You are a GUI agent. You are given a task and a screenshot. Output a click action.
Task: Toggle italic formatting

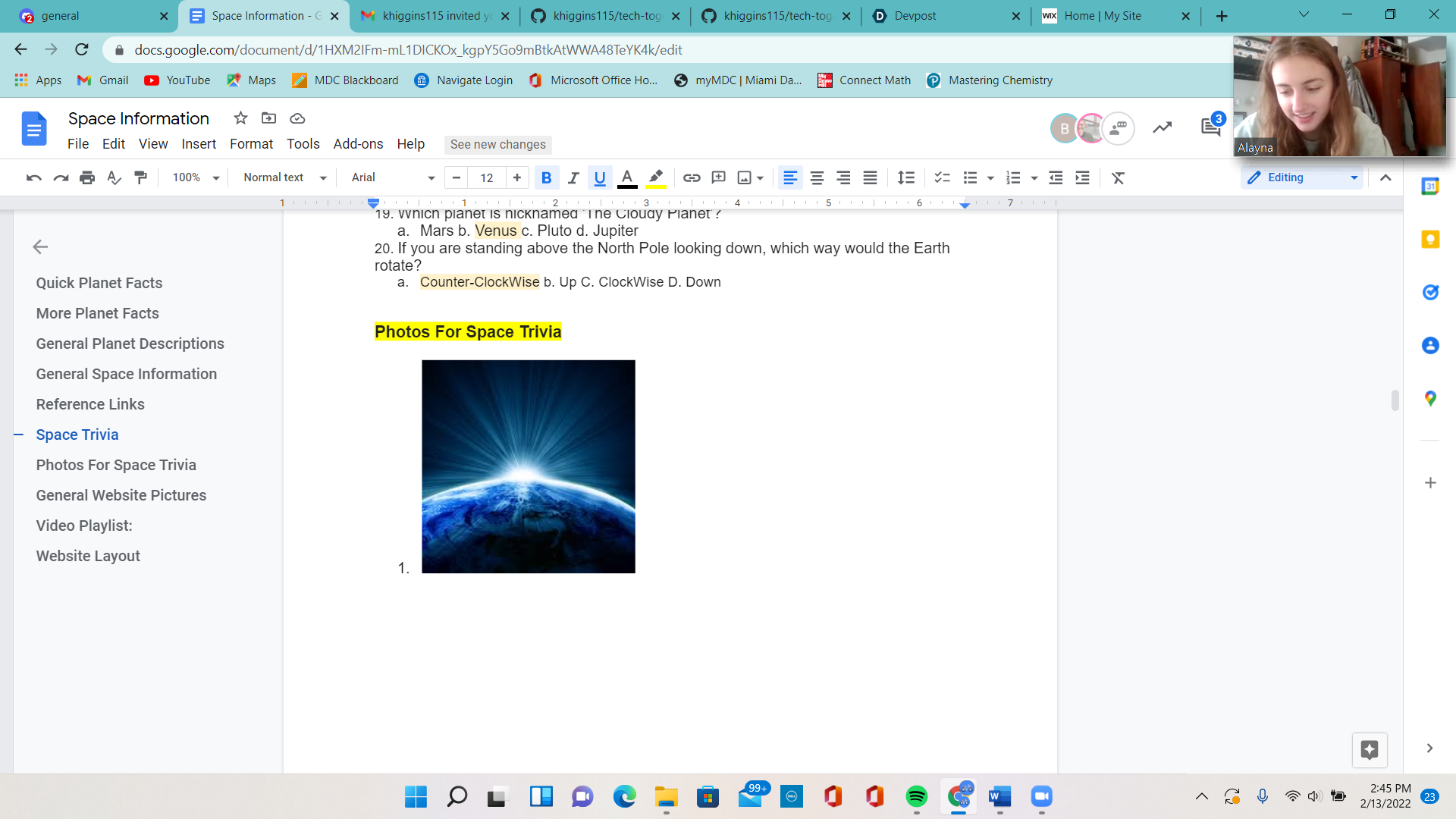pos(573,177)
